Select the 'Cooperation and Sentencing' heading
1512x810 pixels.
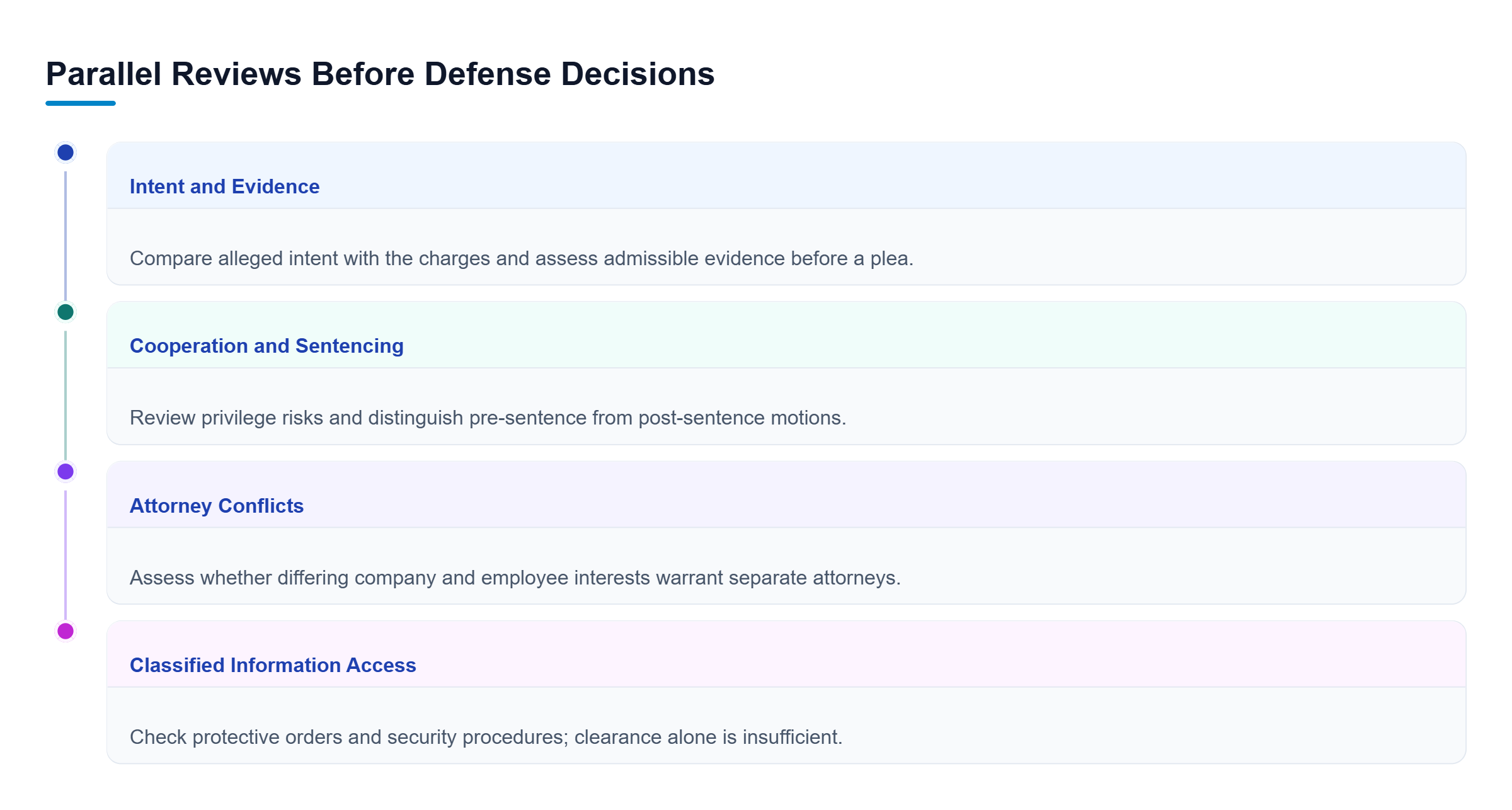click(x=266, y=346)
